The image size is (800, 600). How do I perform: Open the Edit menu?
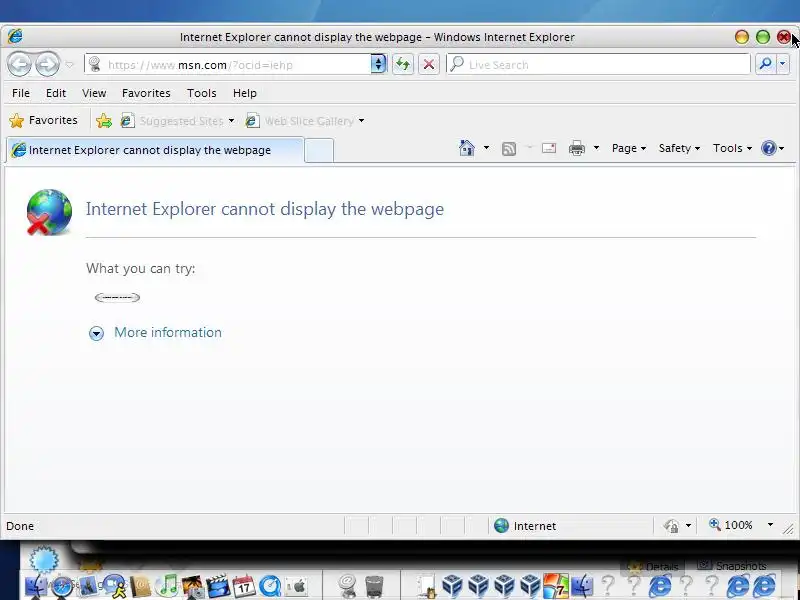click(x=56, y=93)
